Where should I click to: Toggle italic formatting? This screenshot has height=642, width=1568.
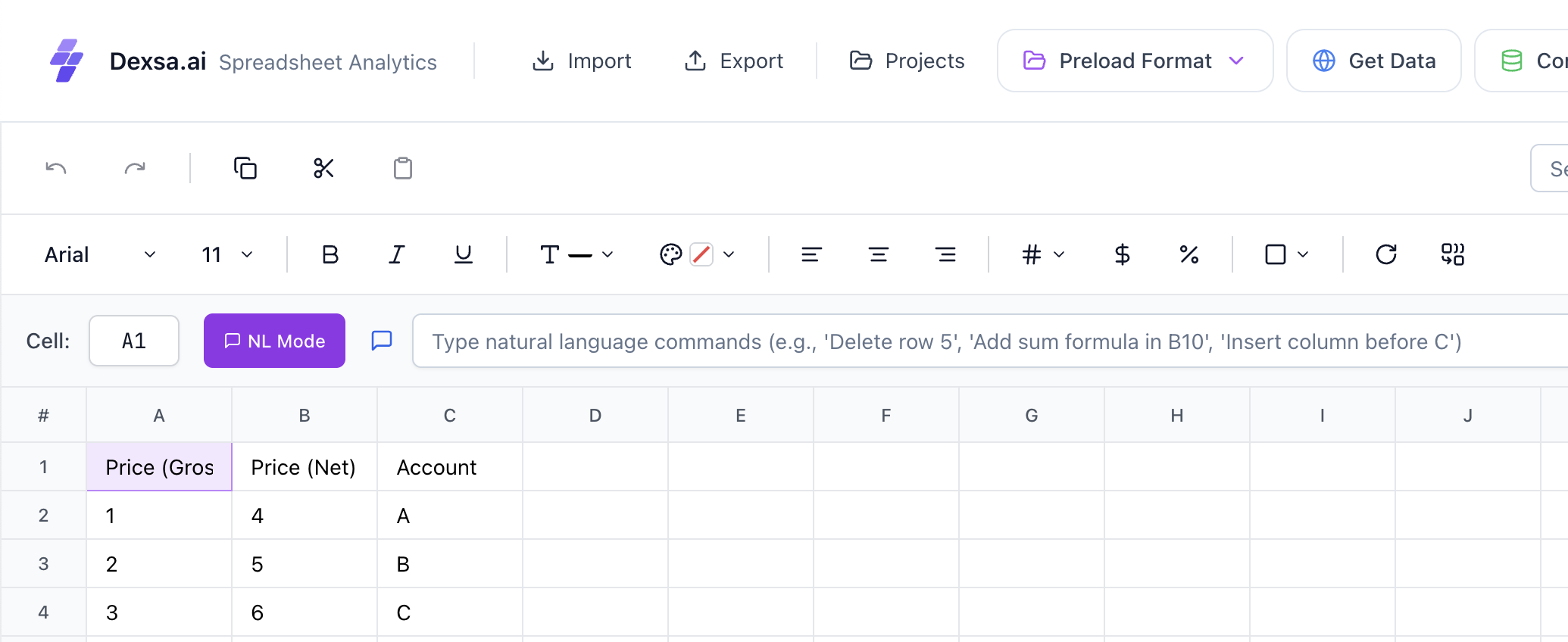(x=397, y=254)
